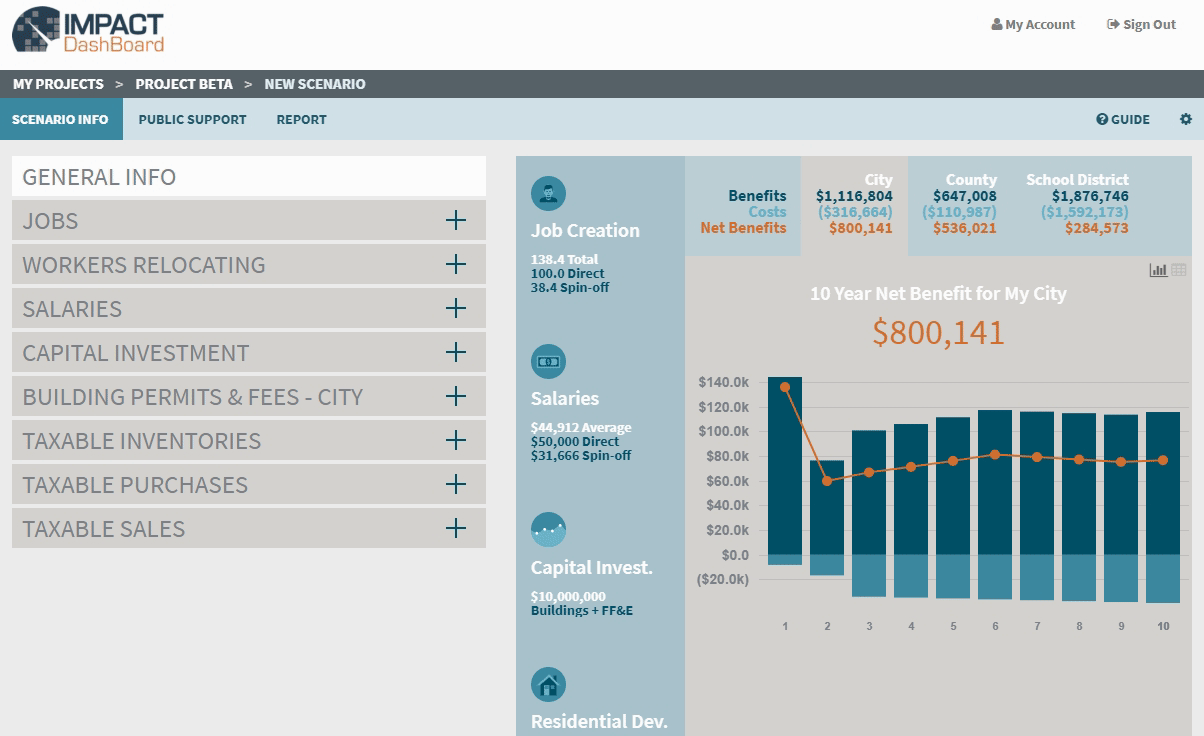The width and height of the screenshot is (1204, 736).
Task: Open the Report tab
Action: pyautogui.click(x=301, y=119)
